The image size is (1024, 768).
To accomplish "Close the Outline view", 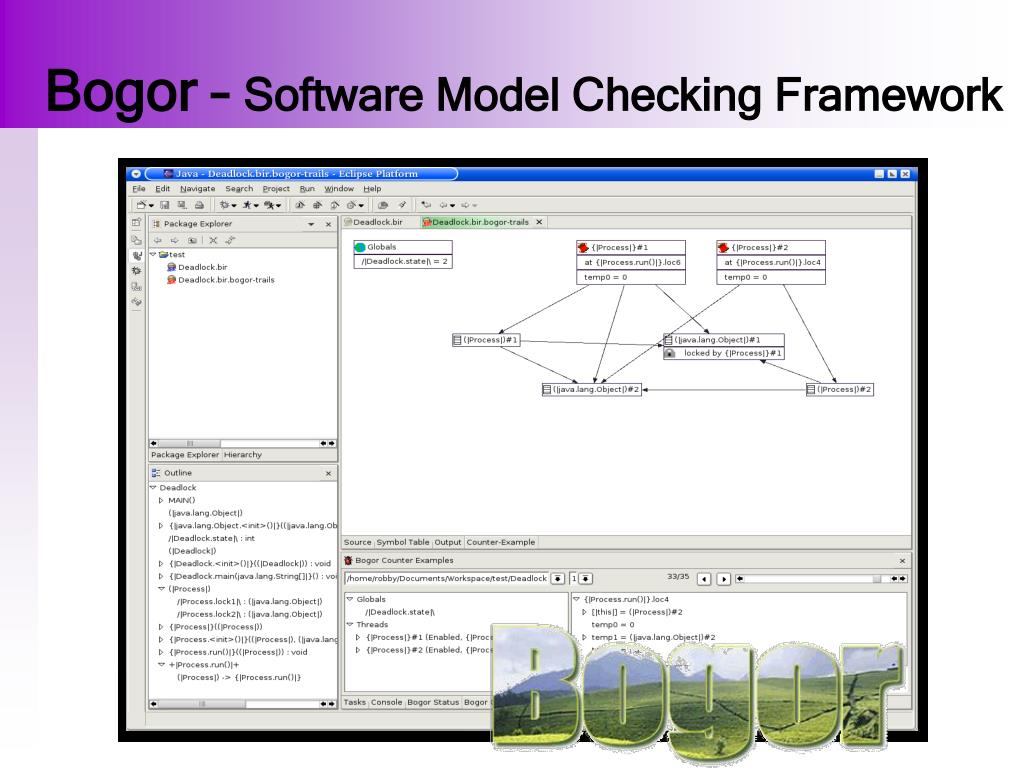I will coord(328,473).
